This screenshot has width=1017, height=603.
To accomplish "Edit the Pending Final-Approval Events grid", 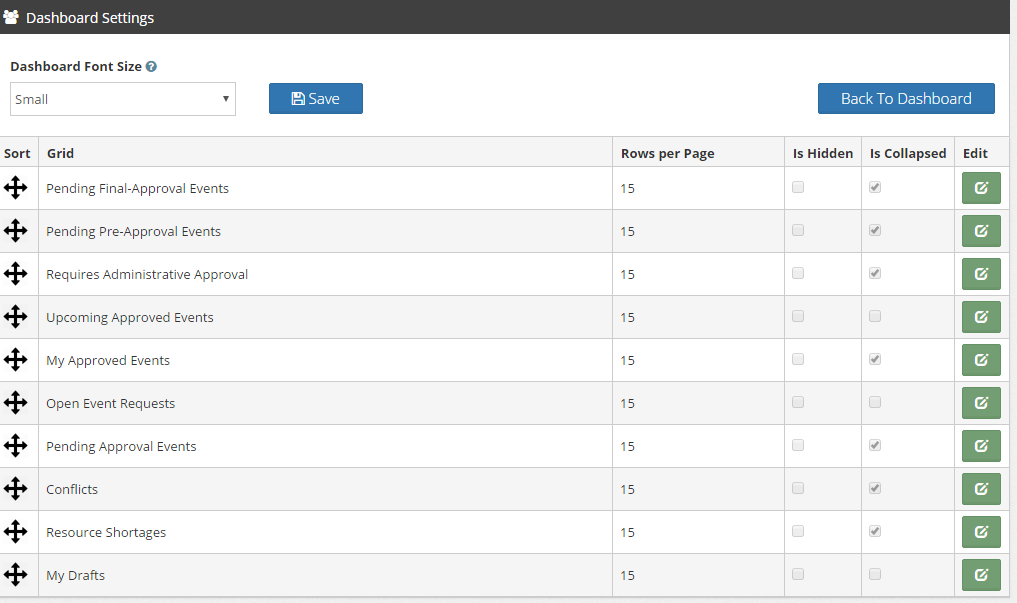I will pos(981,188).
